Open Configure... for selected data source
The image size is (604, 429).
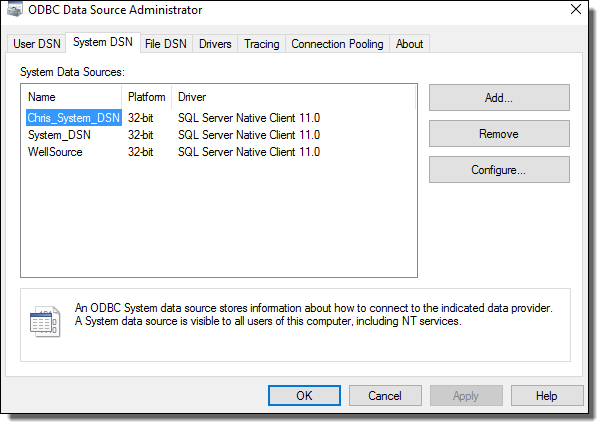pyautogui.click(x=499, y=169)
